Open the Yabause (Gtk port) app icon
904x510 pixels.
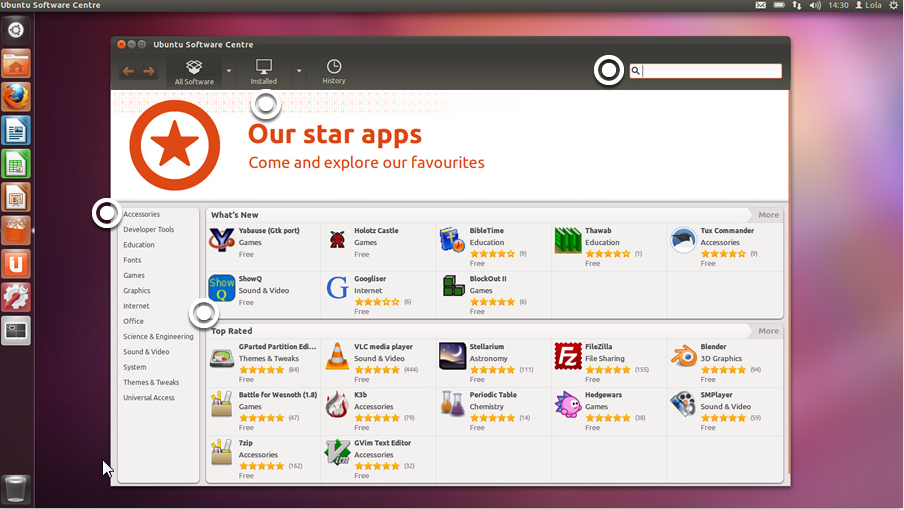[222, 240]
